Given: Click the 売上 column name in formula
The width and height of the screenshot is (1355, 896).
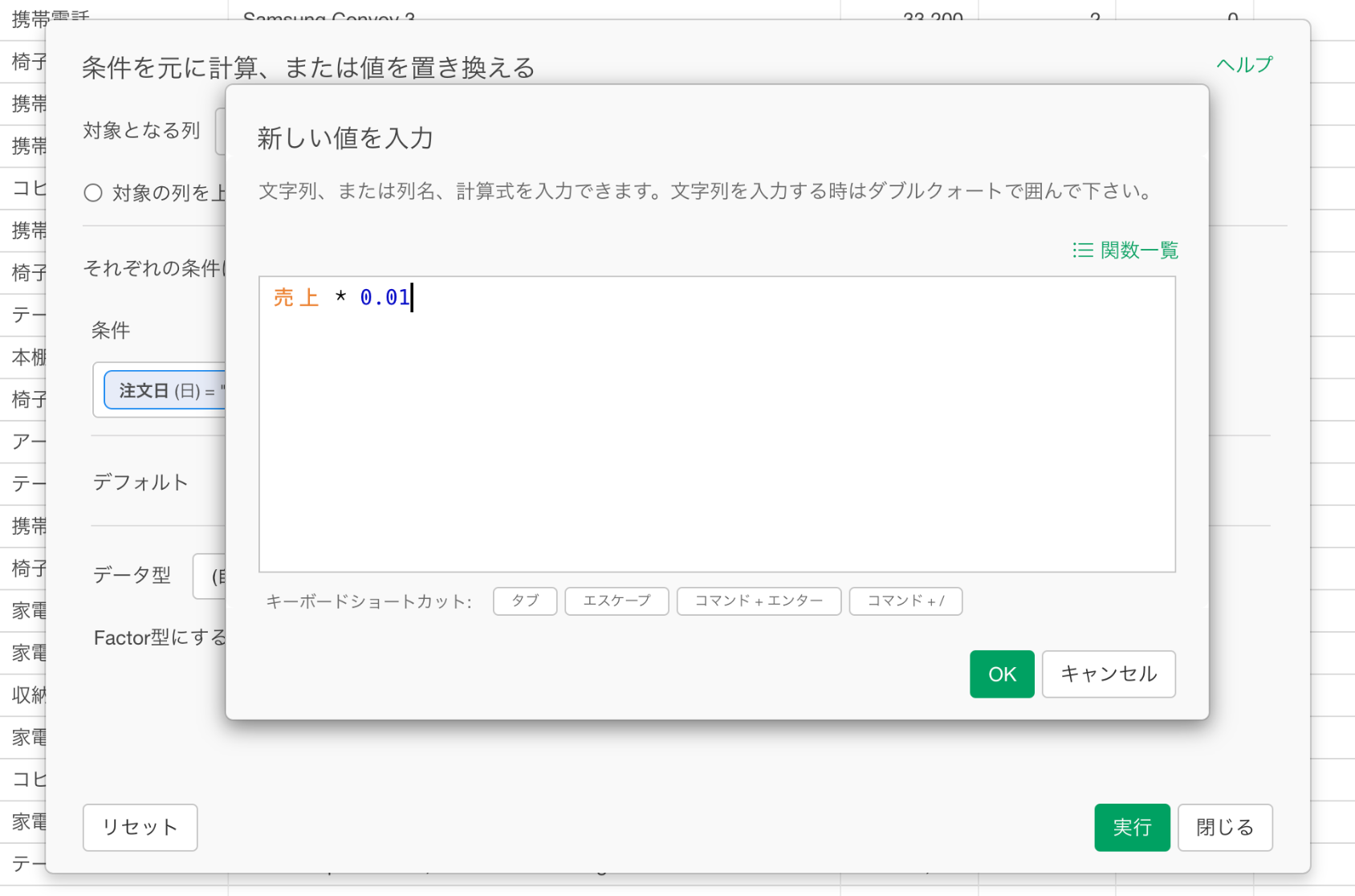Looking at the screenshot, I should [x=295, y=298].
